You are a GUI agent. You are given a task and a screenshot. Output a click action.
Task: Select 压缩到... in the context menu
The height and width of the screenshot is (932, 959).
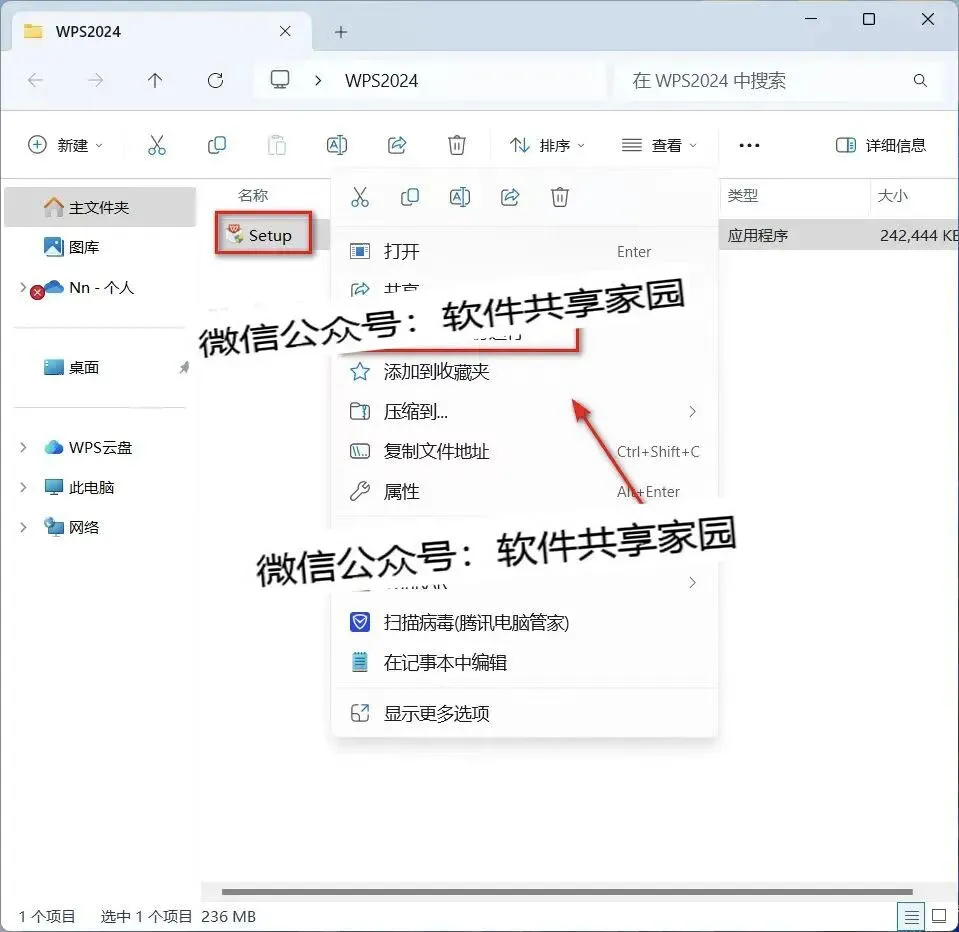(x=524, y=412)
